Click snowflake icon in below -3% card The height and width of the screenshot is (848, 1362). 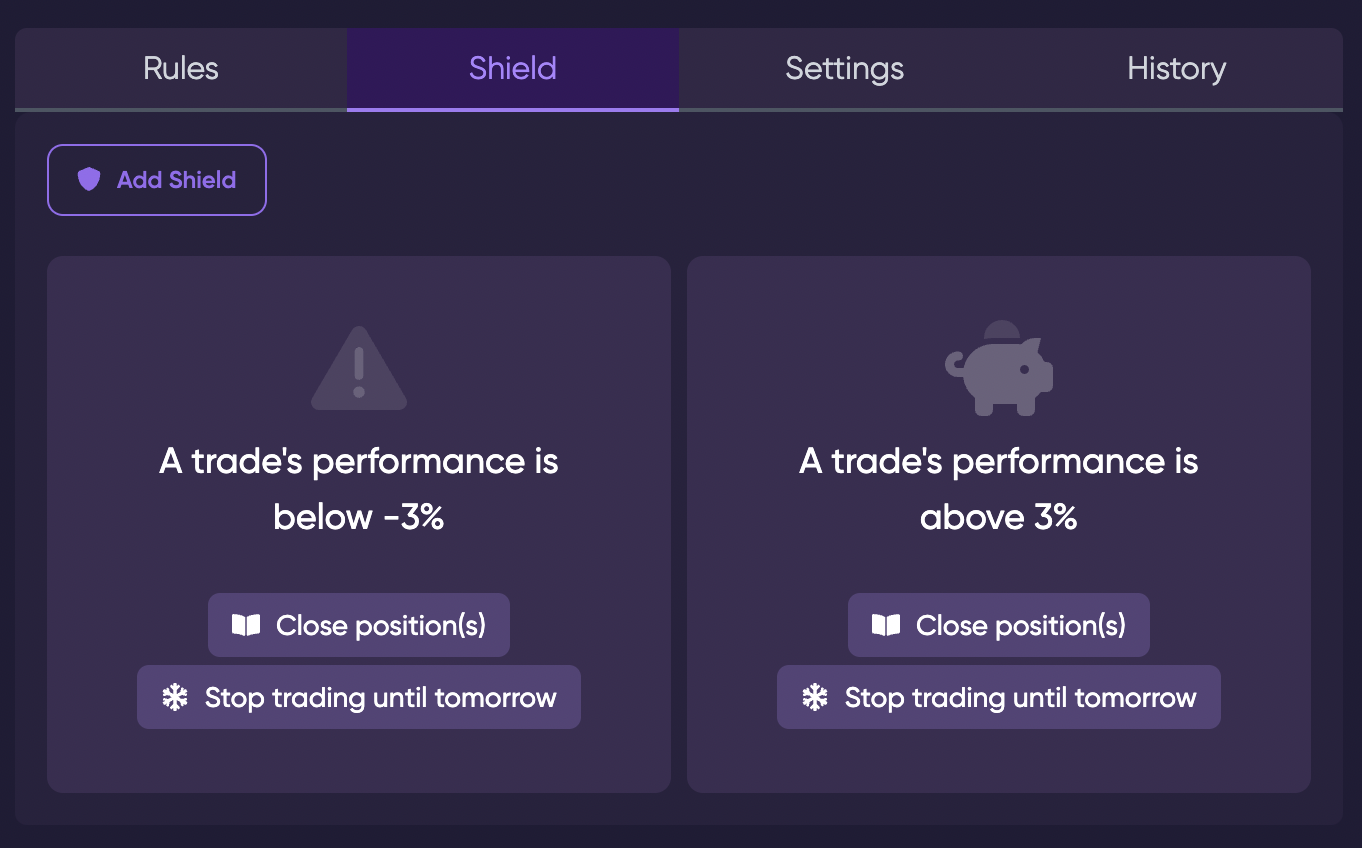[175, 698]
